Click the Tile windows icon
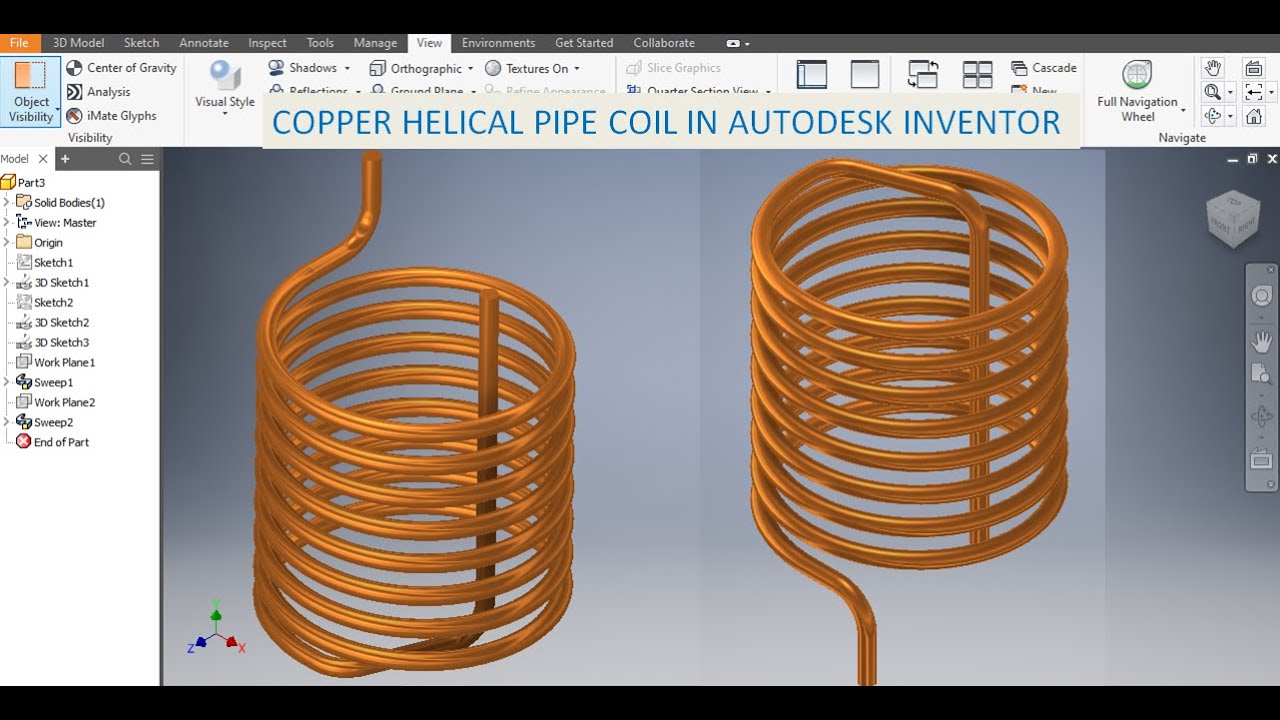The width and height of the screenshot is (1280, 720). pyautogui.click(x=977, y=75)
